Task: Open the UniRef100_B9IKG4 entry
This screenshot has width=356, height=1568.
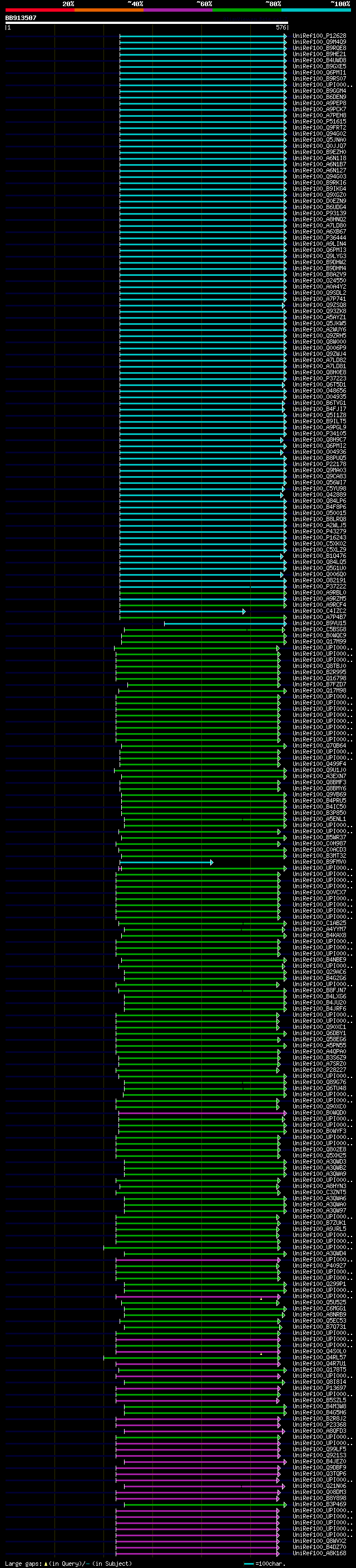Action: 319,189
